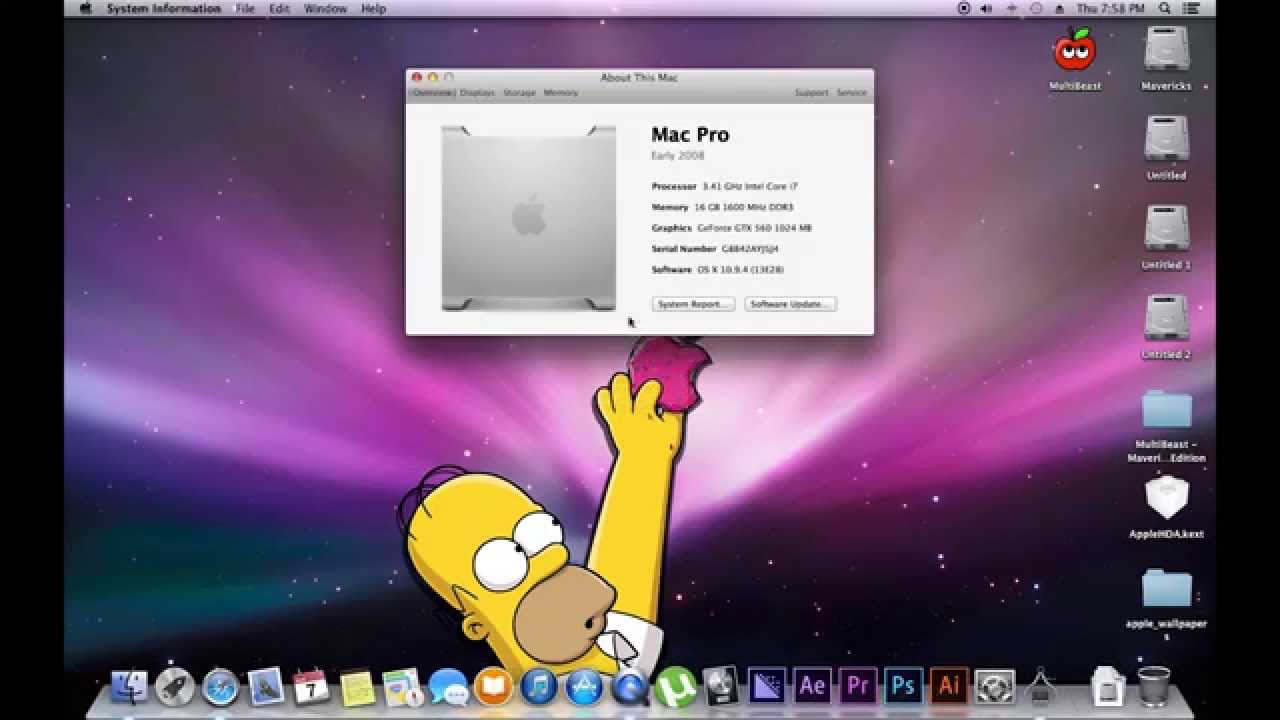
Task: Click the Mac Pro tower image
Action: (x=529, y=218)
